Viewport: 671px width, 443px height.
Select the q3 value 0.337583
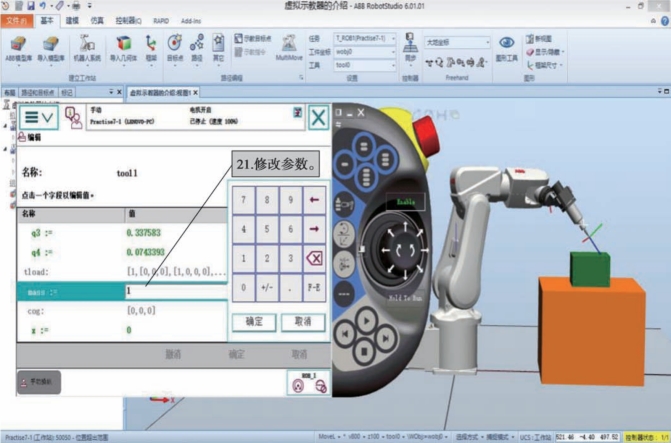(143, 232)
